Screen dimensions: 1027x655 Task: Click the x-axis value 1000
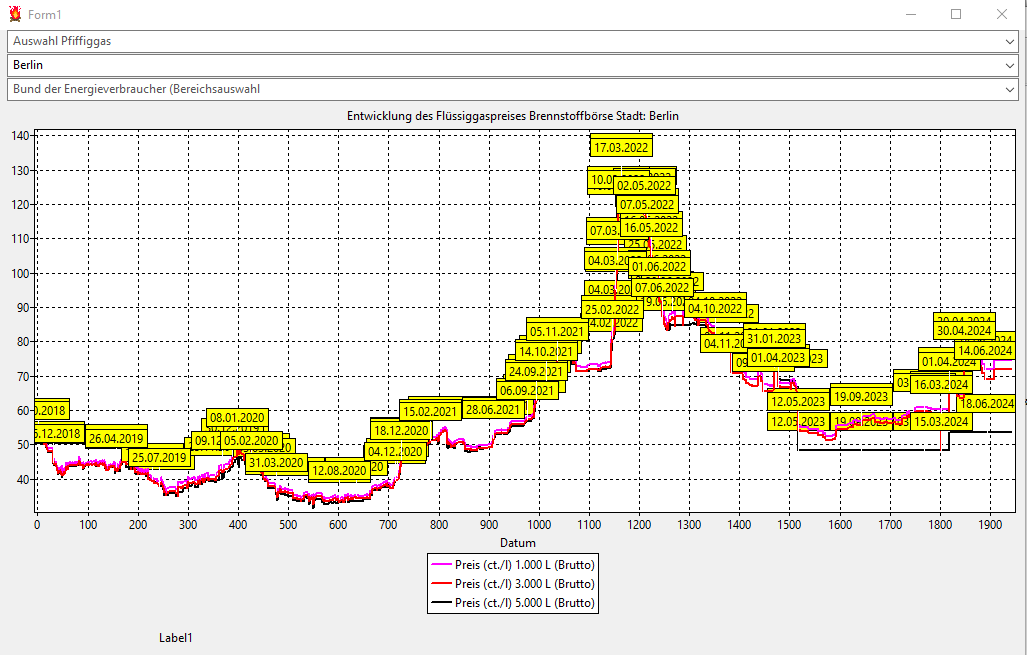[x=539, y=525]
